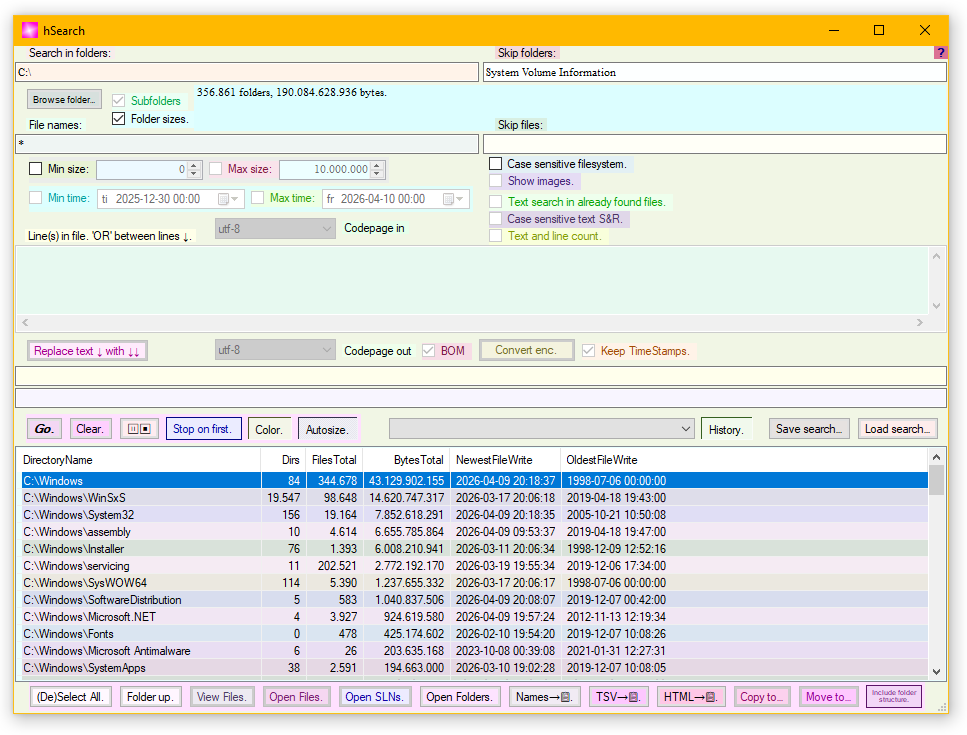Click the File names input field
This screenshot has height=735, width=967.
point(247,144)
